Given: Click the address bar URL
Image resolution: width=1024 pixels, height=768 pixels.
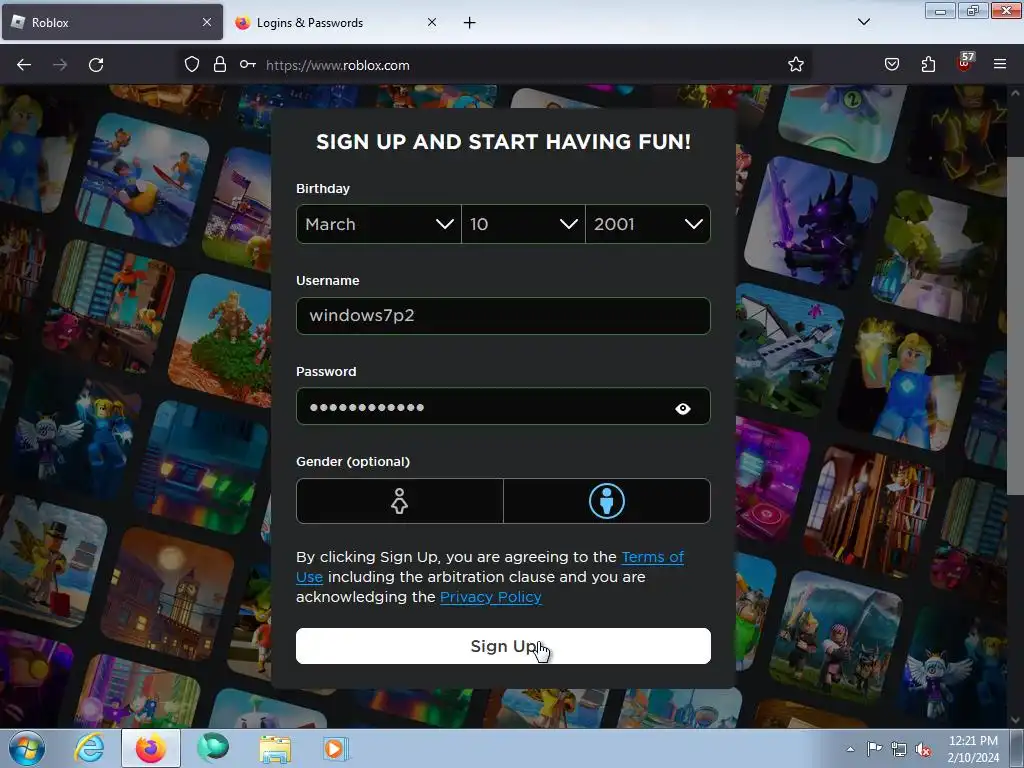Looking at the screenshot, I should (338, 65).
